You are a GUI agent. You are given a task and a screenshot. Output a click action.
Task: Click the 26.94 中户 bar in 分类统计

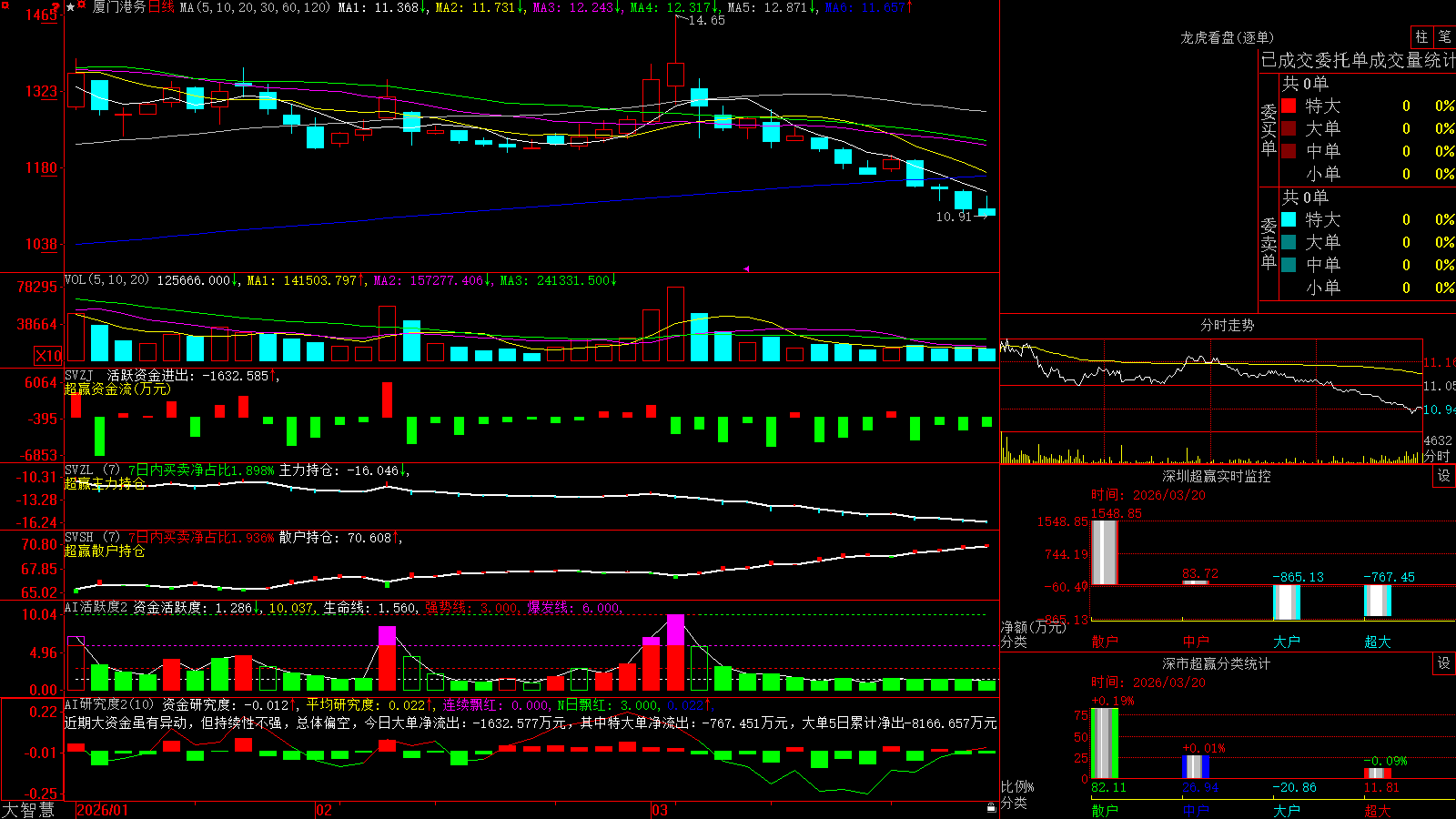[x=1196, y=767]
